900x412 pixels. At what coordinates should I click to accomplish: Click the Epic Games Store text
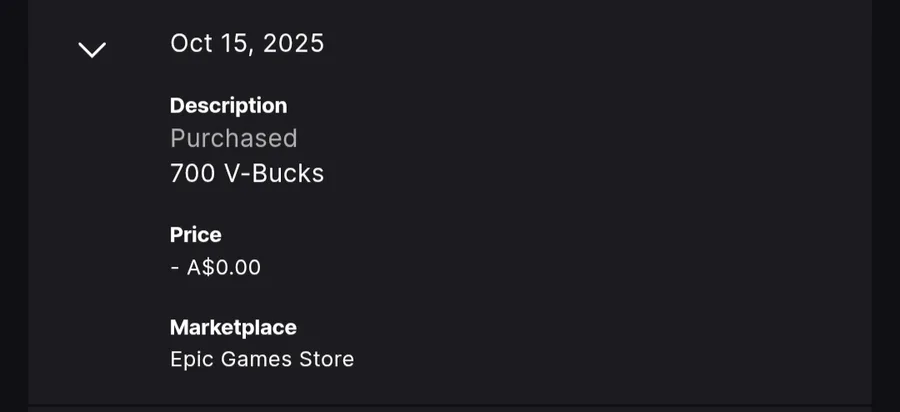[262, 359]
